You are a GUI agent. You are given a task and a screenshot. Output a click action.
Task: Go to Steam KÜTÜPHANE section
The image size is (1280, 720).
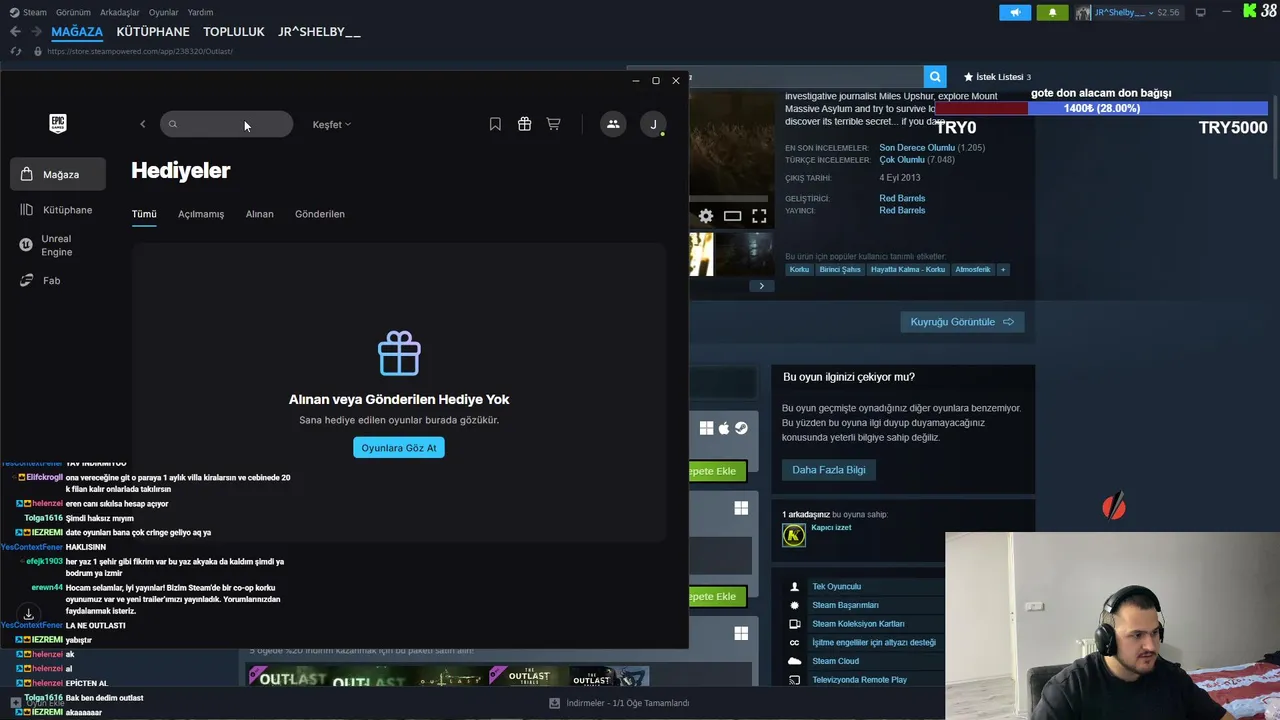tap(153, 32)
